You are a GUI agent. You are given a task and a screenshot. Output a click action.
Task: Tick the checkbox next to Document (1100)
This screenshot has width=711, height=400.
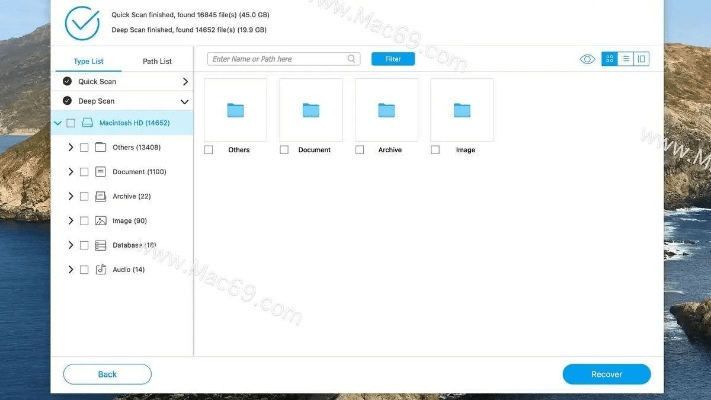pos(84,172)
